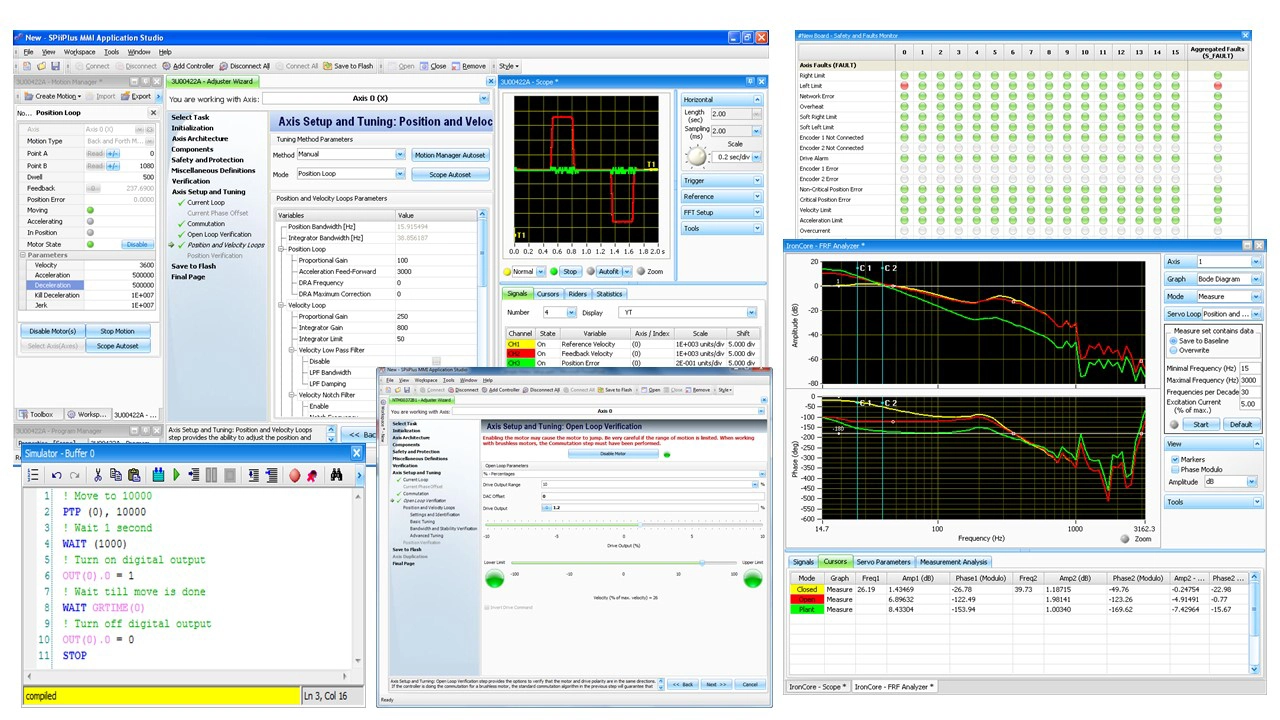1280x720 pixels.
Task: Click Remove in main toolbar
Action: pyautogui.click(x=468, y=66)
